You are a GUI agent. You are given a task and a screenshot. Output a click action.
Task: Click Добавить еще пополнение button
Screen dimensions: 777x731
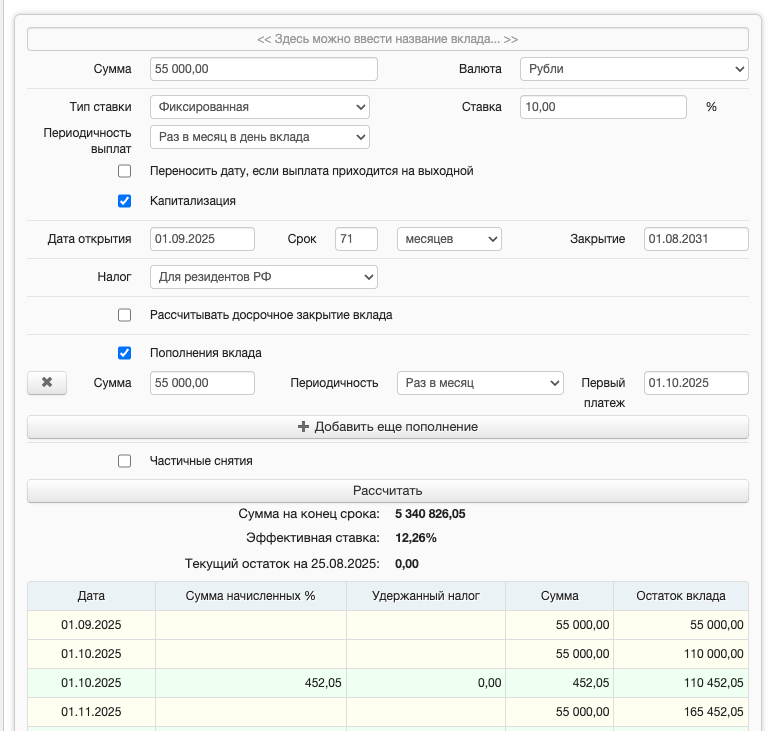[x=388, y=427]
